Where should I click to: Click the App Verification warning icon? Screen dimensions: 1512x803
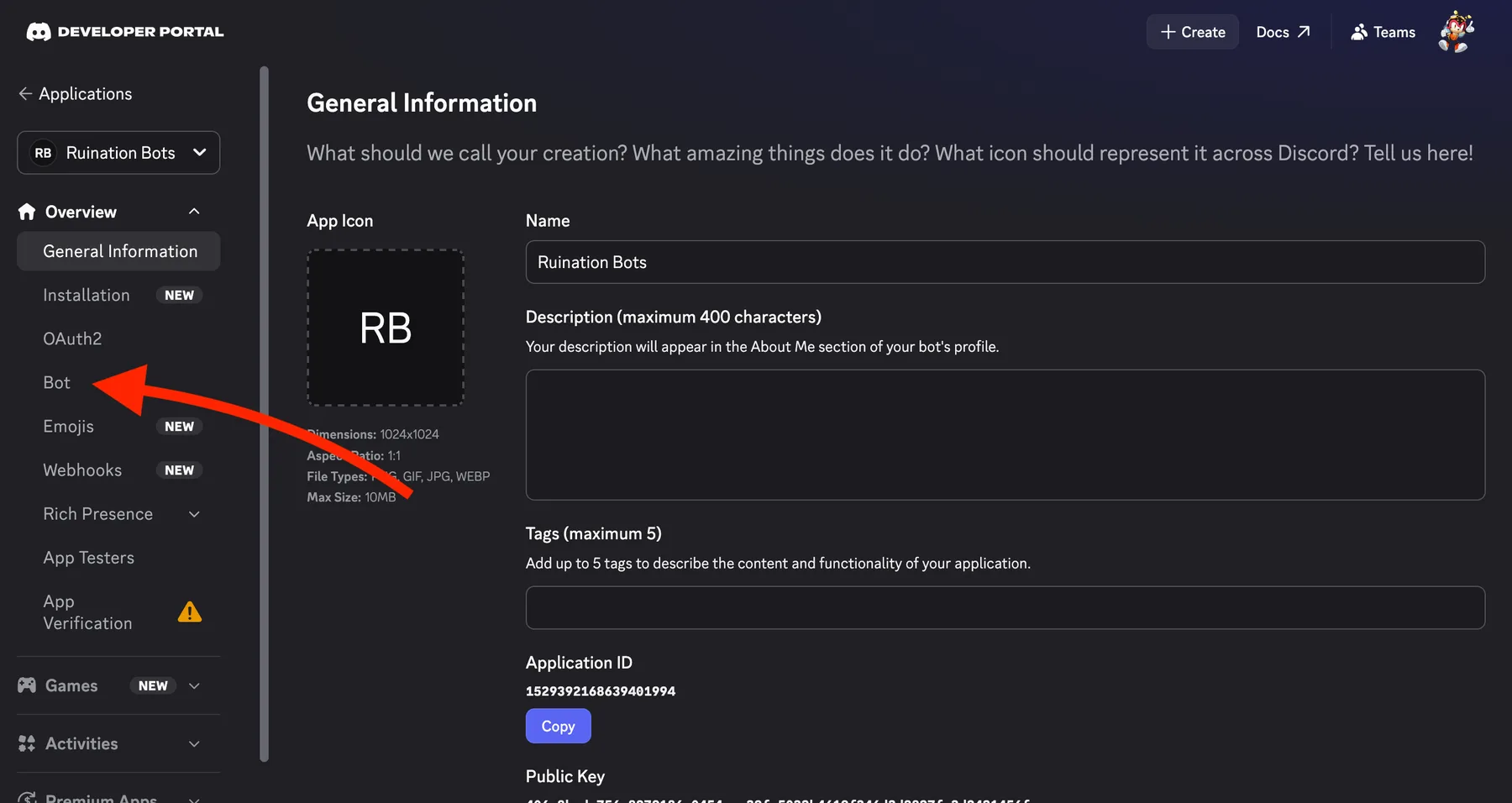point(190,611)
